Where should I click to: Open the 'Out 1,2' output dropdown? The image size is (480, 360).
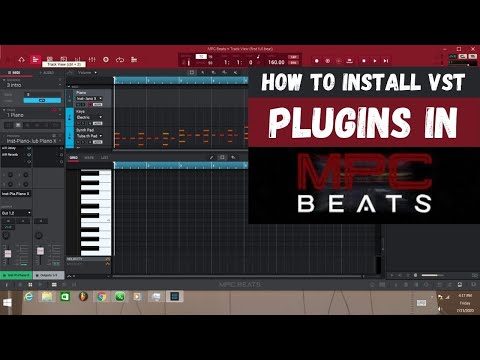coord(16,213)
